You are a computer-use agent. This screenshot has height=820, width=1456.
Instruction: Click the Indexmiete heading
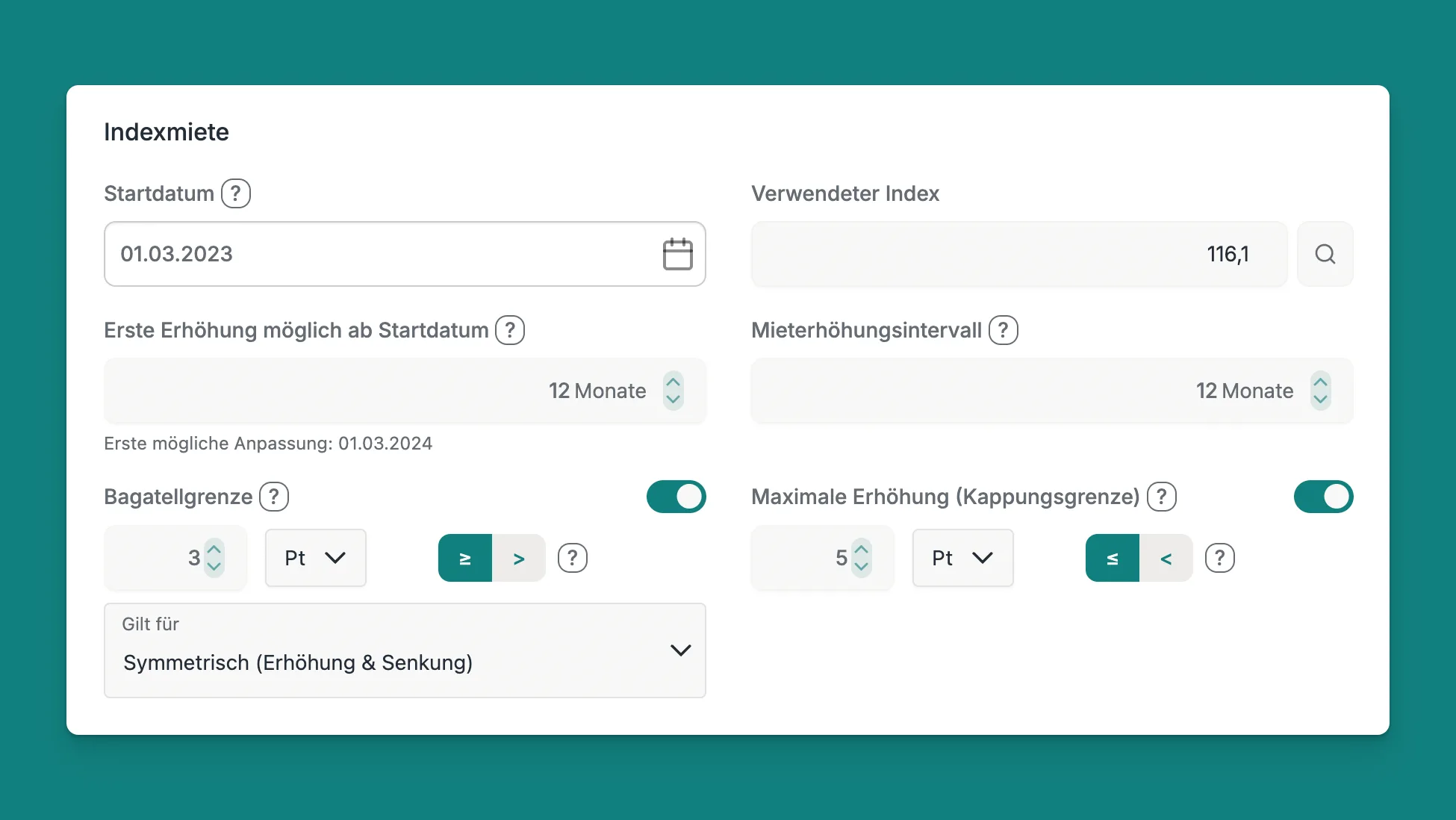pyautogui.click(x=167, y=132)
